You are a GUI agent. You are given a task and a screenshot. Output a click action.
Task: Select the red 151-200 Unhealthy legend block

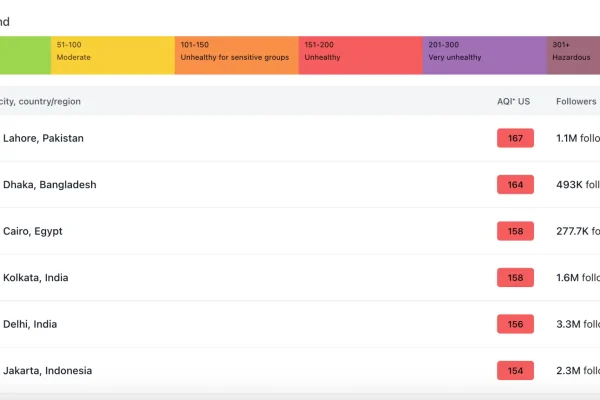click(360, 55)
